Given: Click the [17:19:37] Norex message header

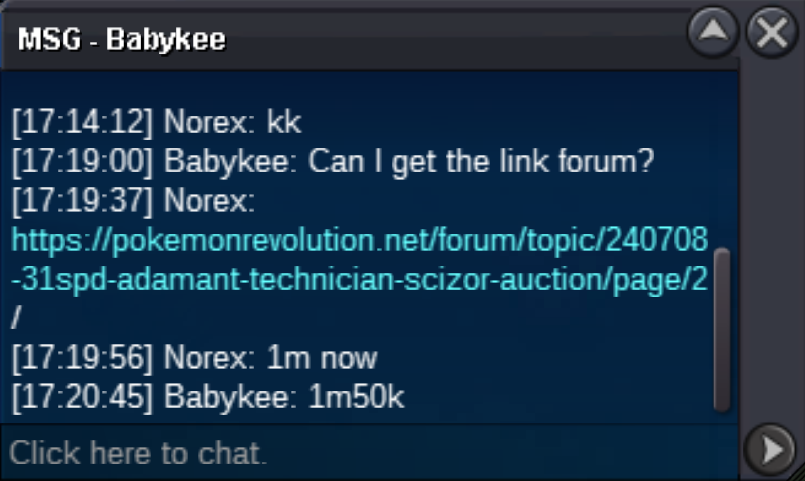Looking at the screenshot, I should (133, 200).
